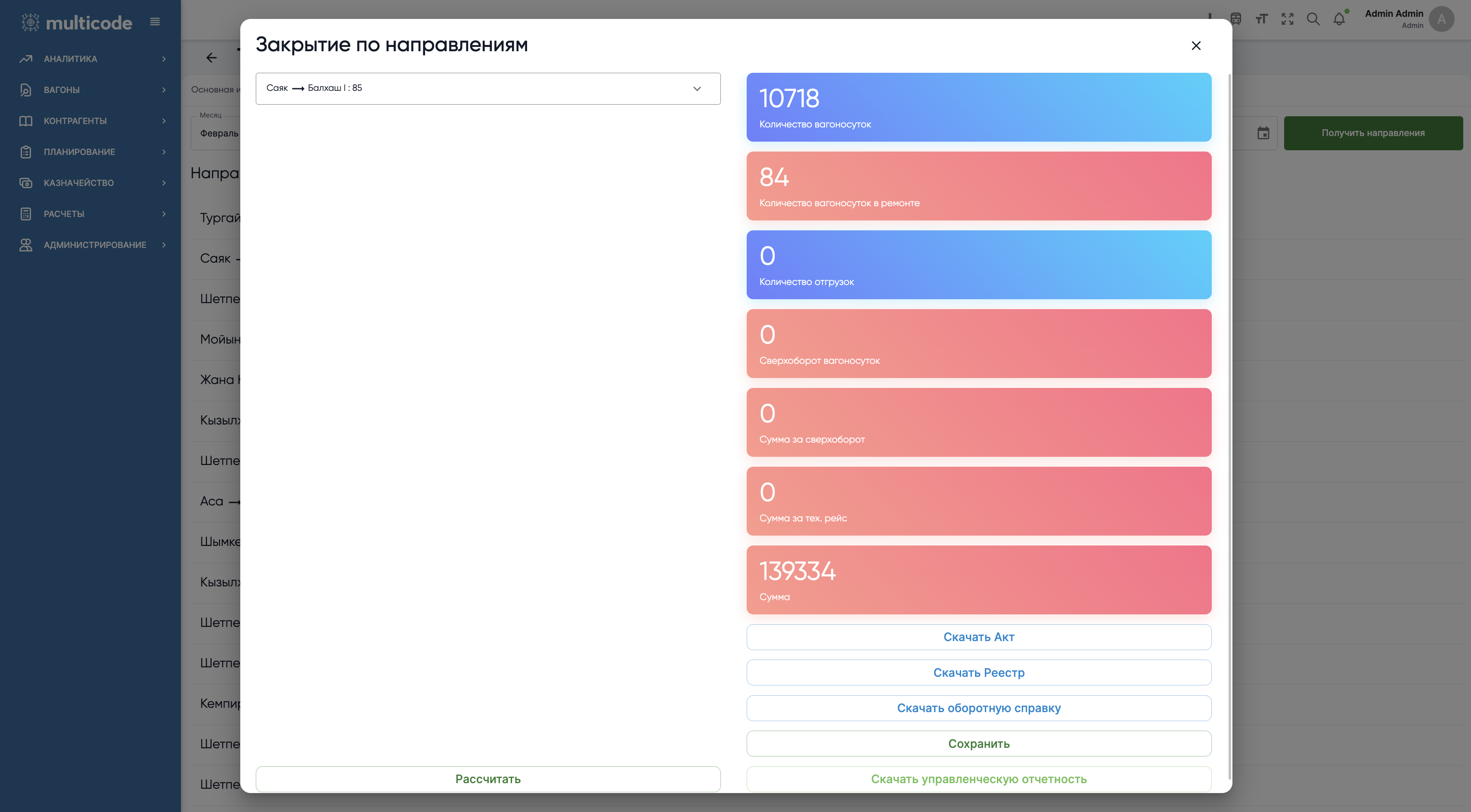Image resolution: width=1471 pixels, height=812 pixels.
Task: Open the calendar date picker icon
Action: coord(1263,133)
